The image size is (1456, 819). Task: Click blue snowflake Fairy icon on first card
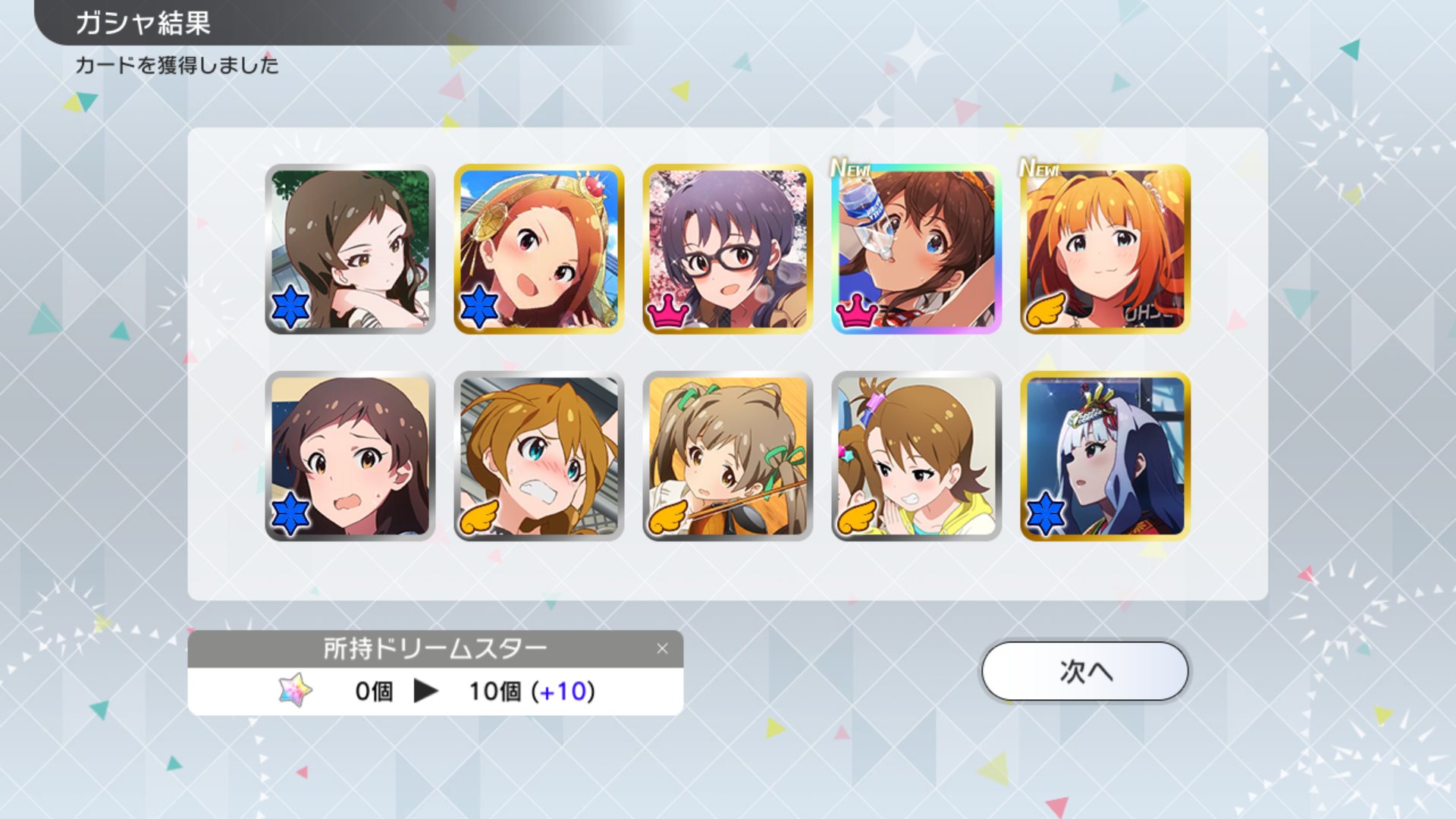290,307
